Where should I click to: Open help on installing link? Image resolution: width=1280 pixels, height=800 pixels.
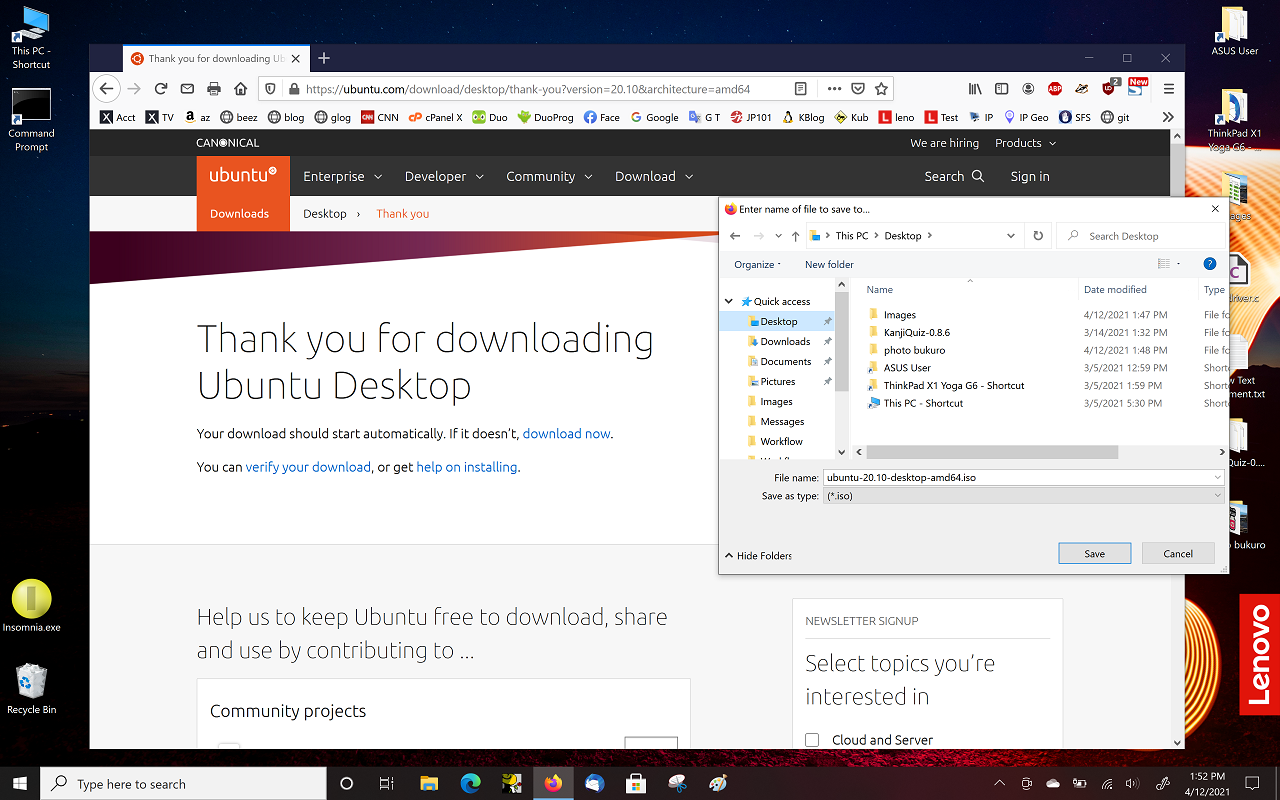[467, 467]
